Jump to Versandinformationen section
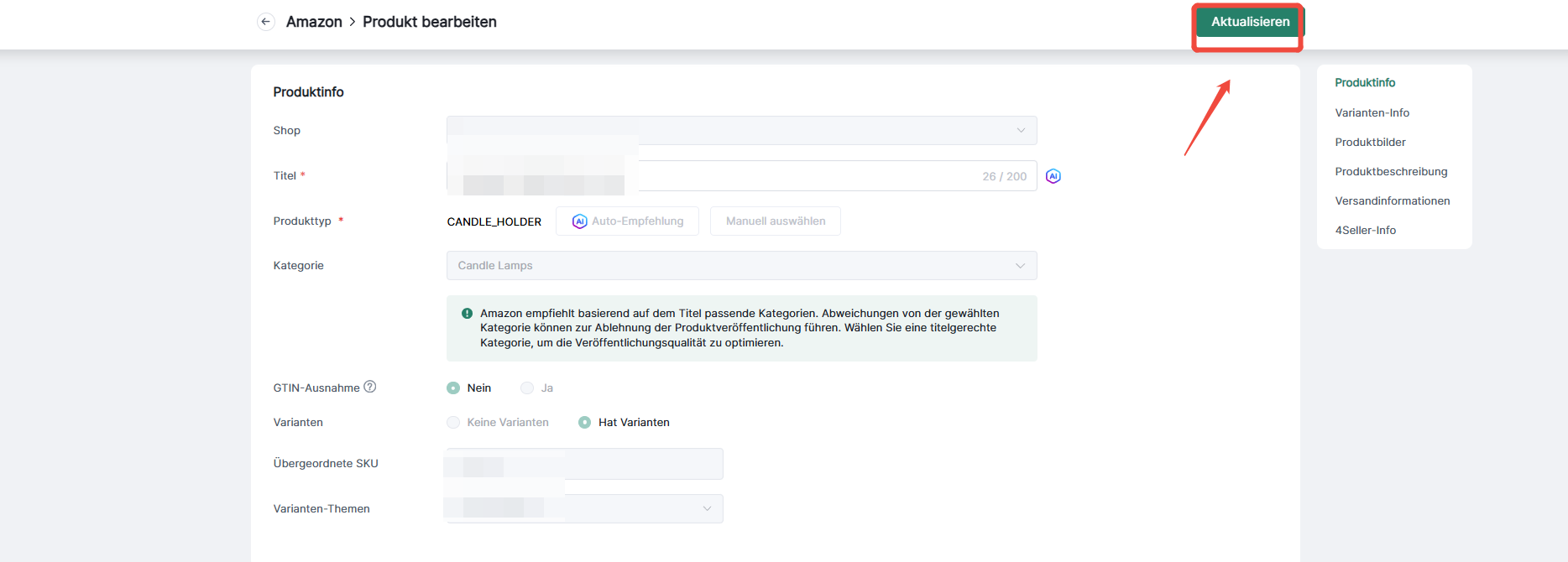Viewport: 1568px width, 562px height. [1393, 200]
